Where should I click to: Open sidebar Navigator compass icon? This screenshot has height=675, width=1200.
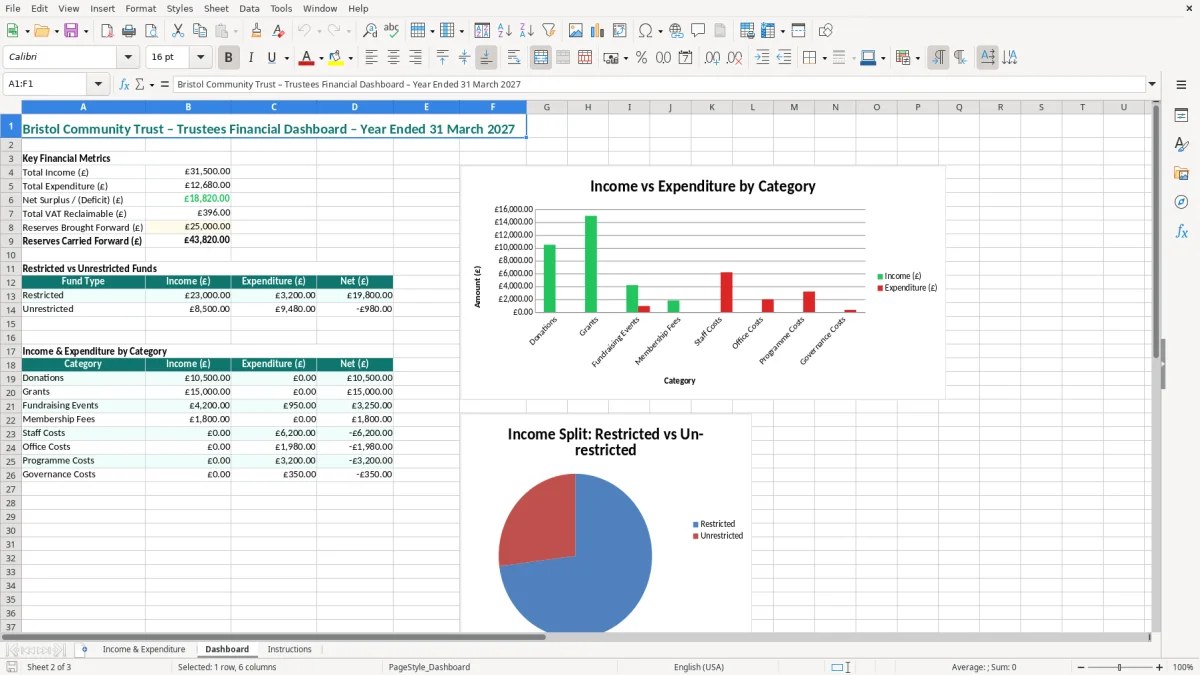pyautogui.click(x=1181, y=202)
